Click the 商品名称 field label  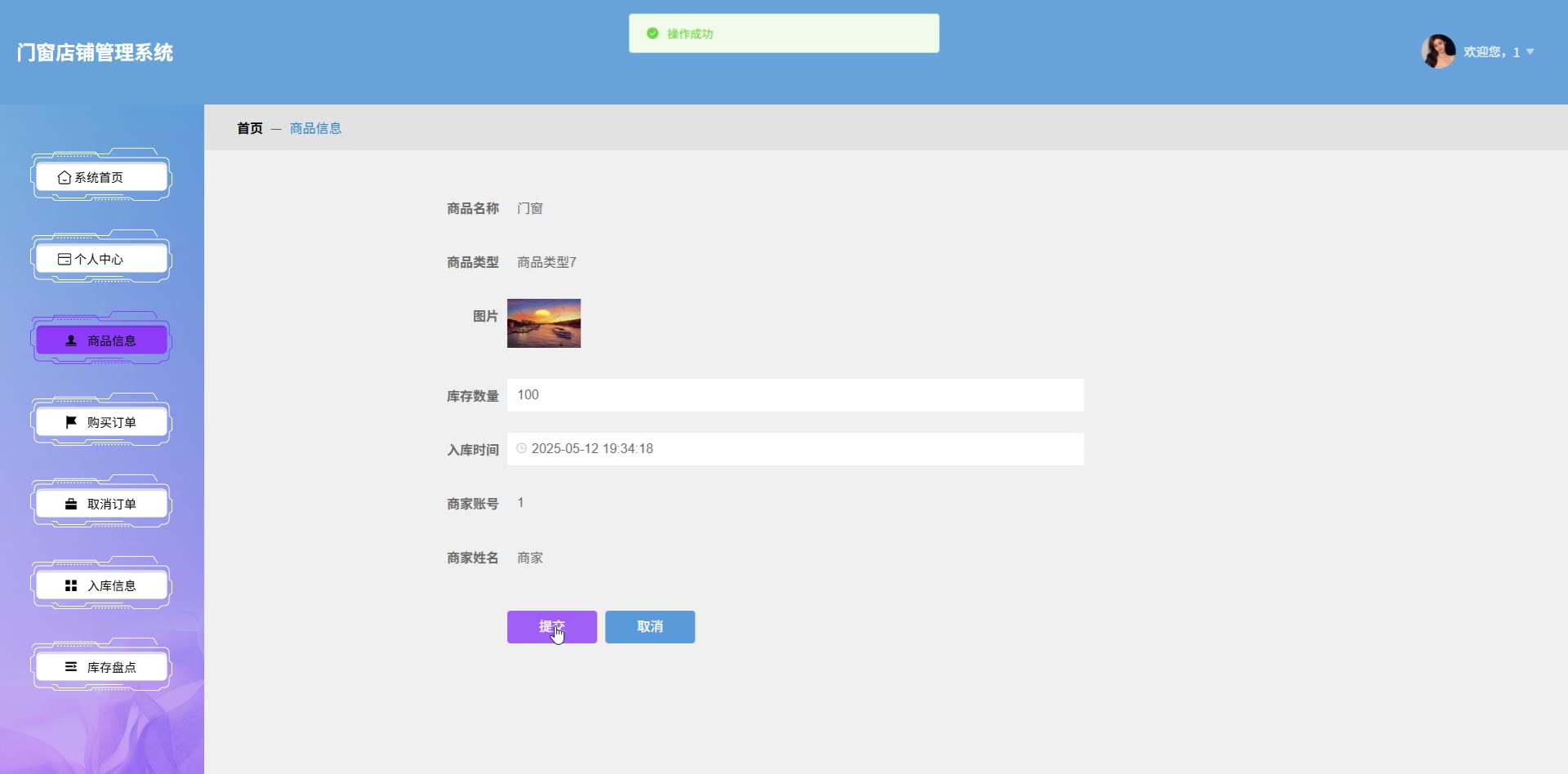(473, 208)
